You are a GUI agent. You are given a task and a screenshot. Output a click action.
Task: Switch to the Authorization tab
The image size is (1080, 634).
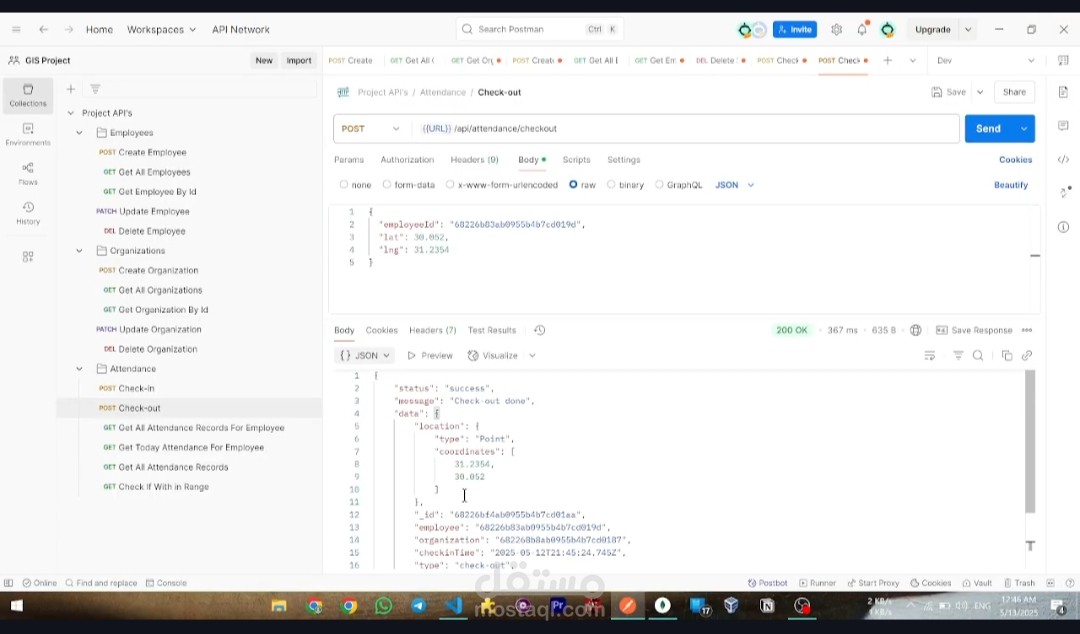pos(407,159)
